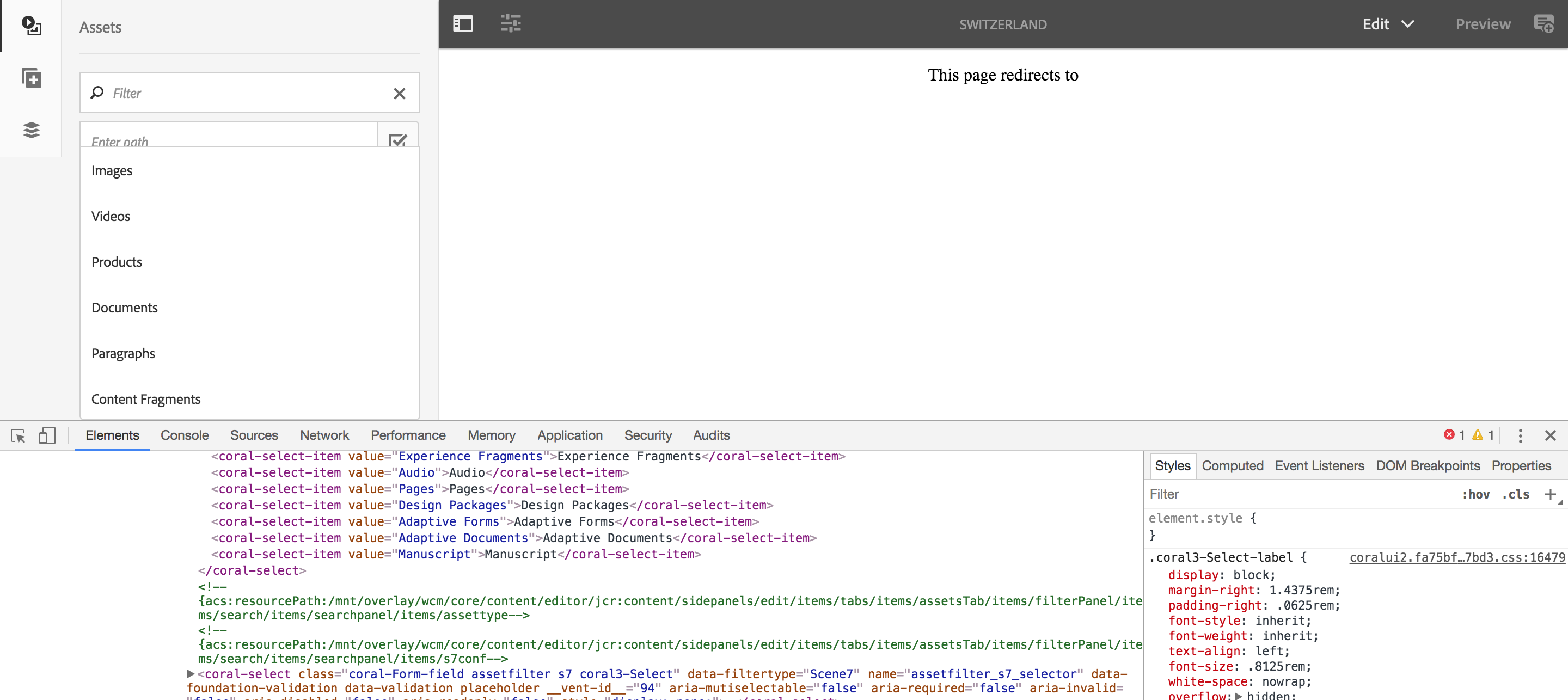Click the Assets panel icon
This screenshot has height=700, width=1568.
click(30, 25)
